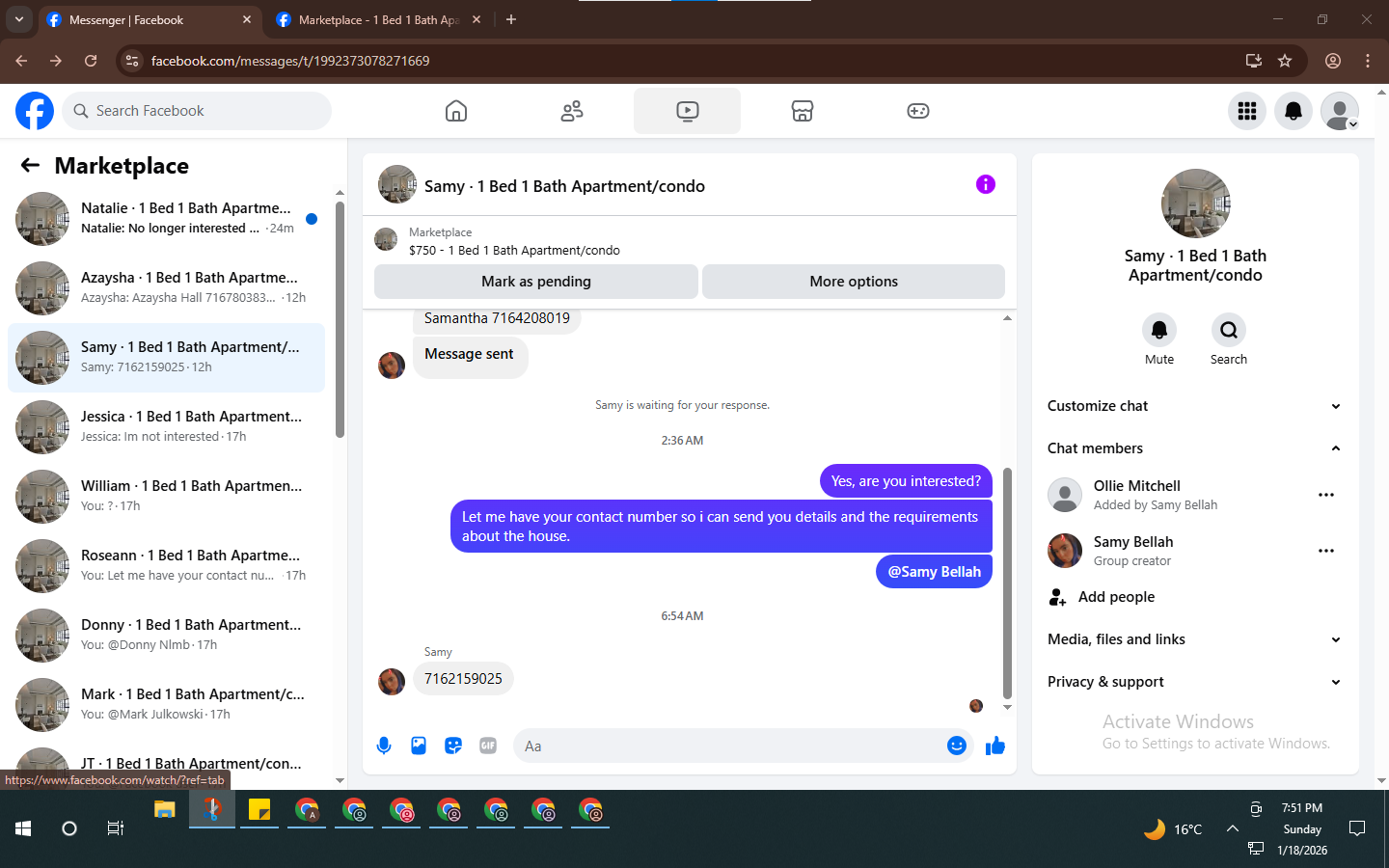Open options for Samy Bellah member

pos(1326,551)
